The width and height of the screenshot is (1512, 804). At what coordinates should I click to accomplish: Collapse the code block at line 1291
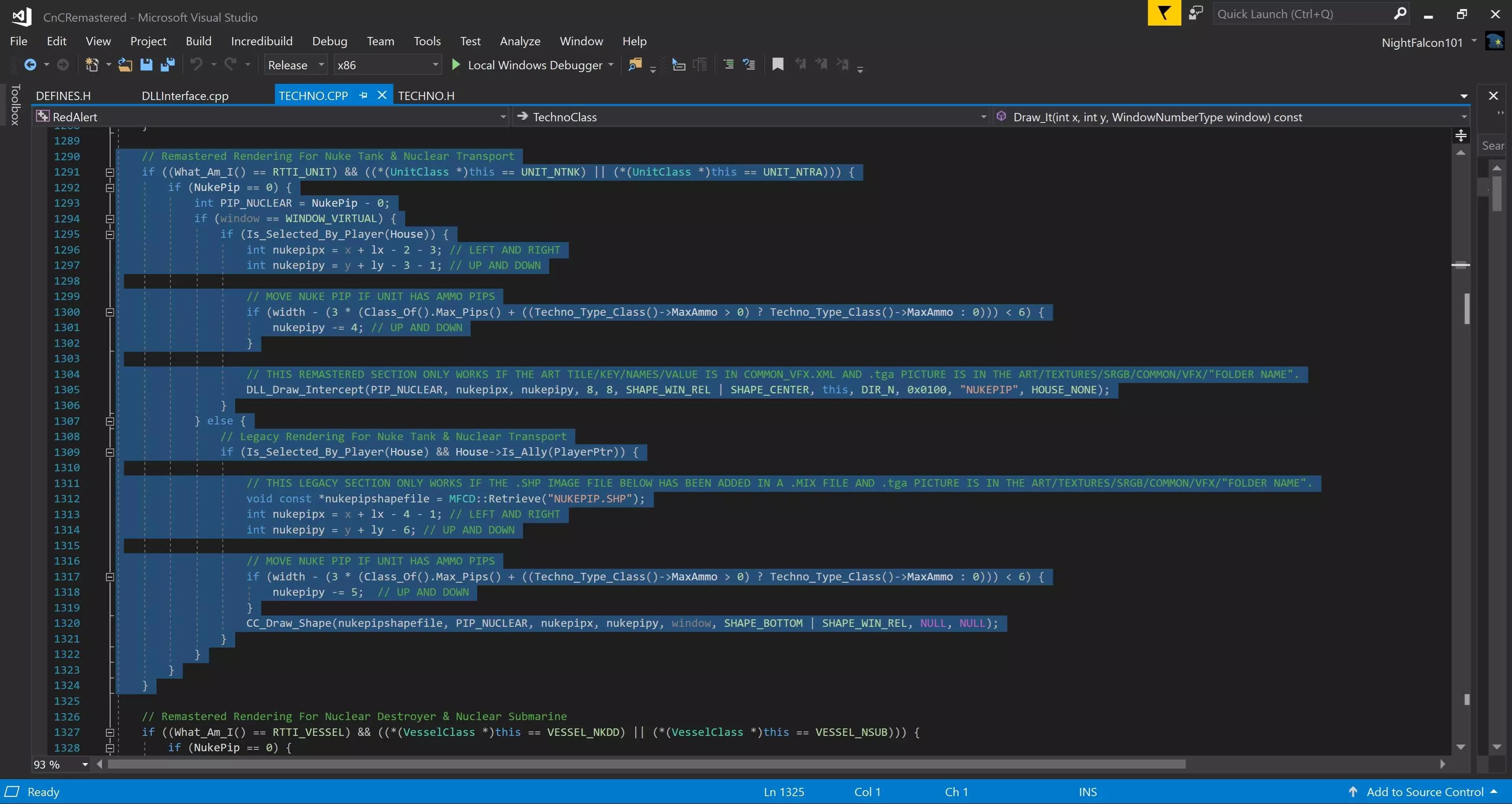point(110,172)
